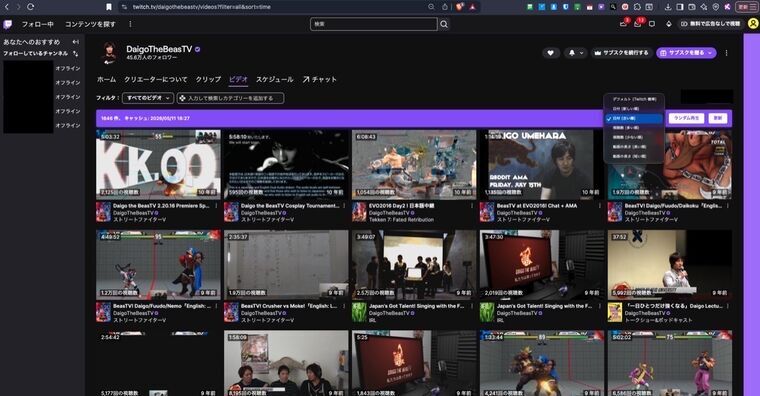Image resolution: width=760 pixels, height=396 pixels.
Task: Click the Bits diamond icon
Action: (669, 24)
